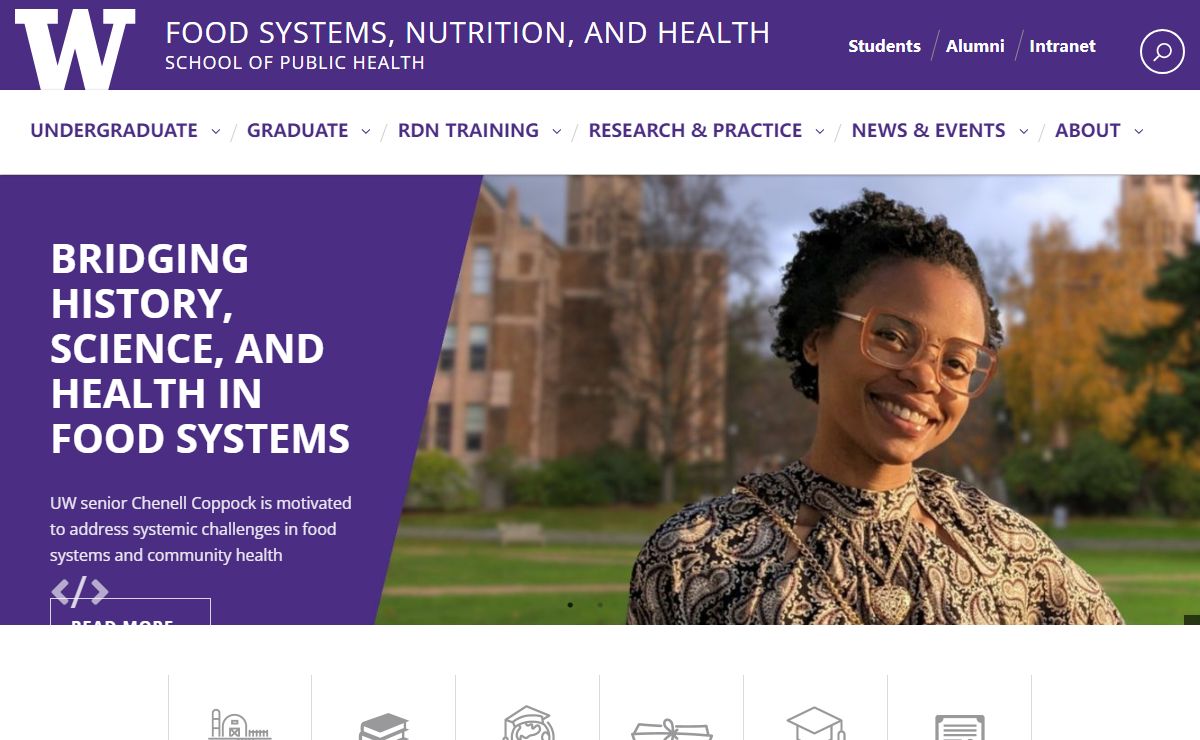Select the farm barn icon

240,724
